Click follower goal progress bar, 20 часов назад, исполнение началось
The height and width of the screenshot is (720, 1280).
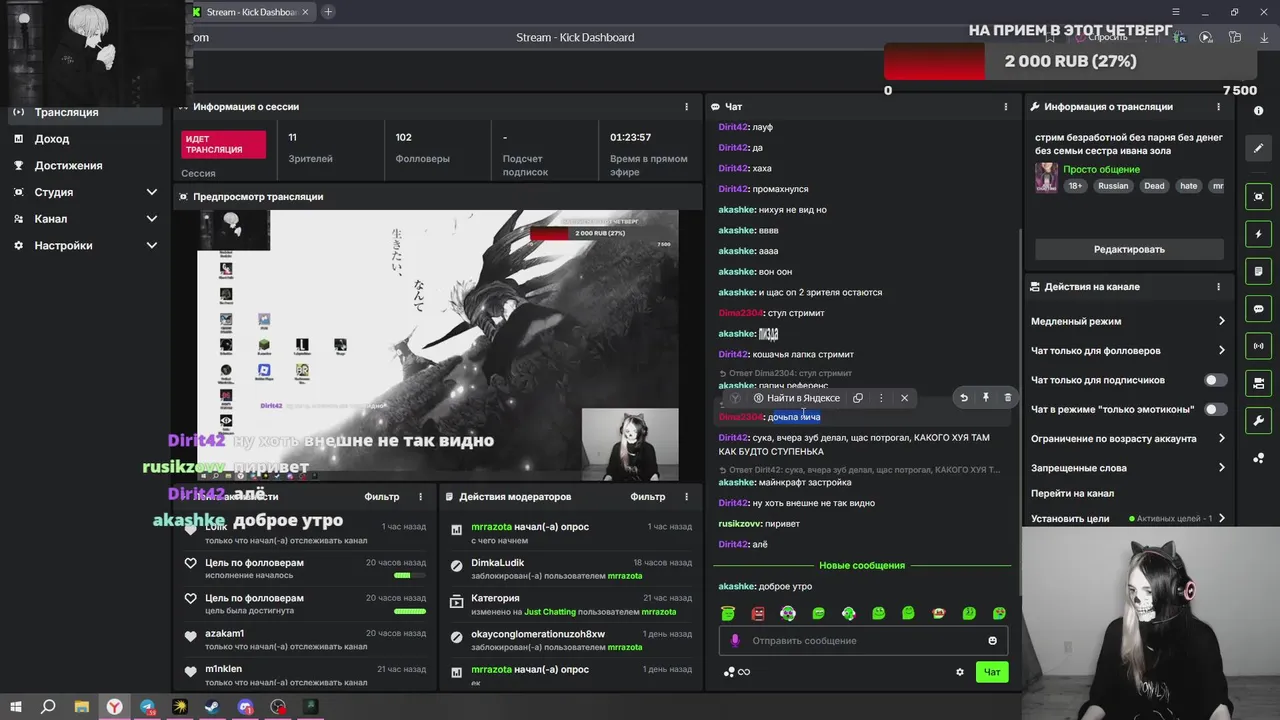tap(409, 576)
